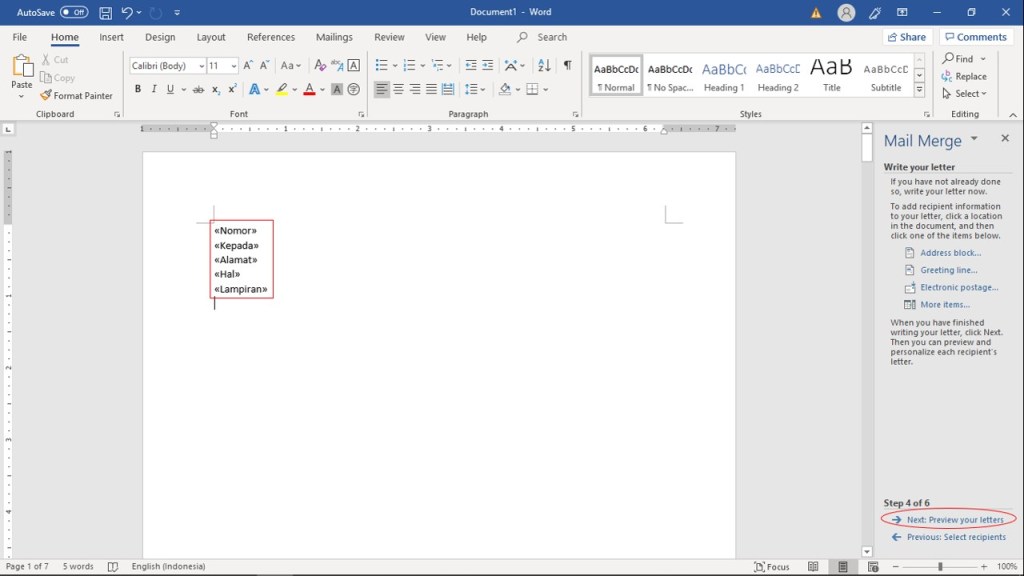Show paragraph marks with pilcrow icon
This screenshot has height=576, width=1024.
coord(567,65)
